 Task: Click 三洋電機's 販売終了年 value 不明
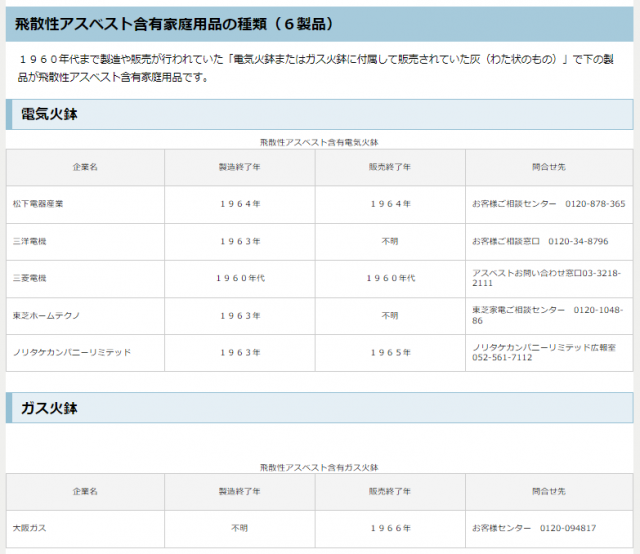[x=390, y=241]
